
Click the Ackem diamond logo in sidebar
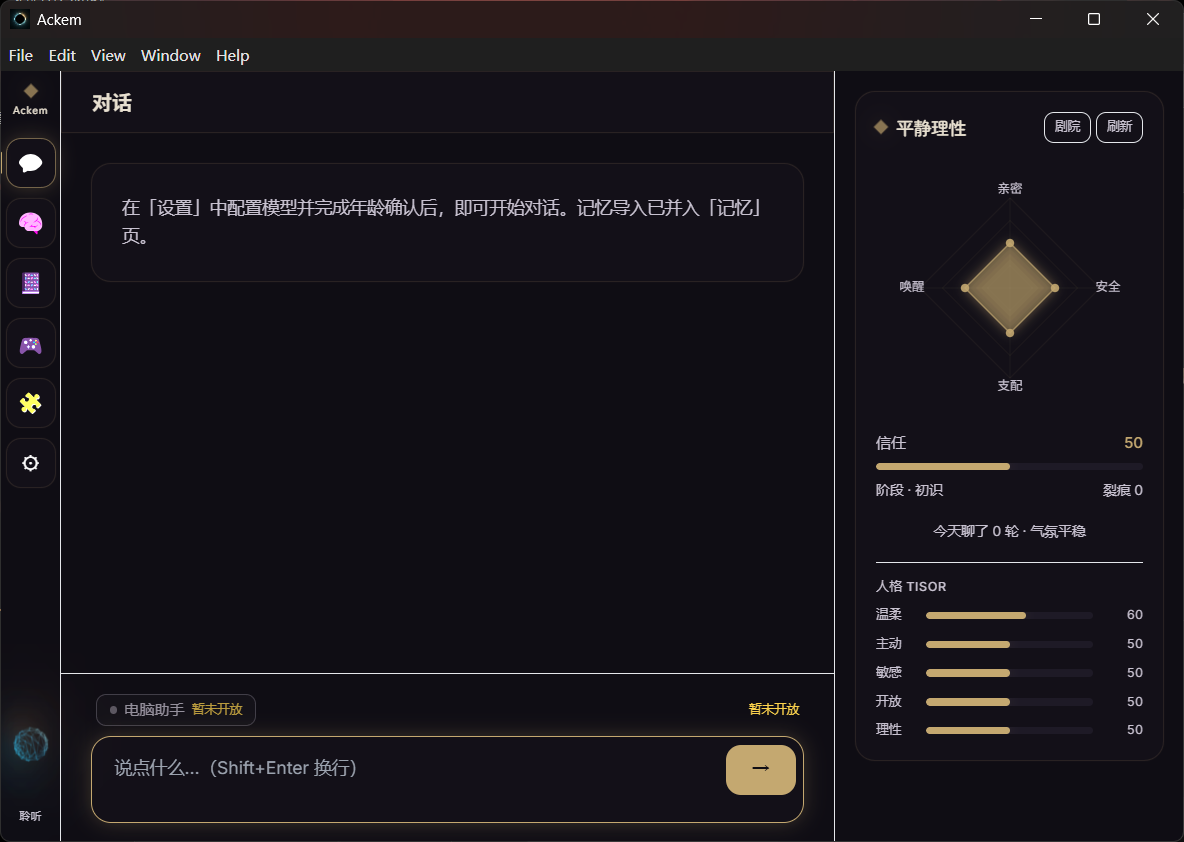click(30, 91)
